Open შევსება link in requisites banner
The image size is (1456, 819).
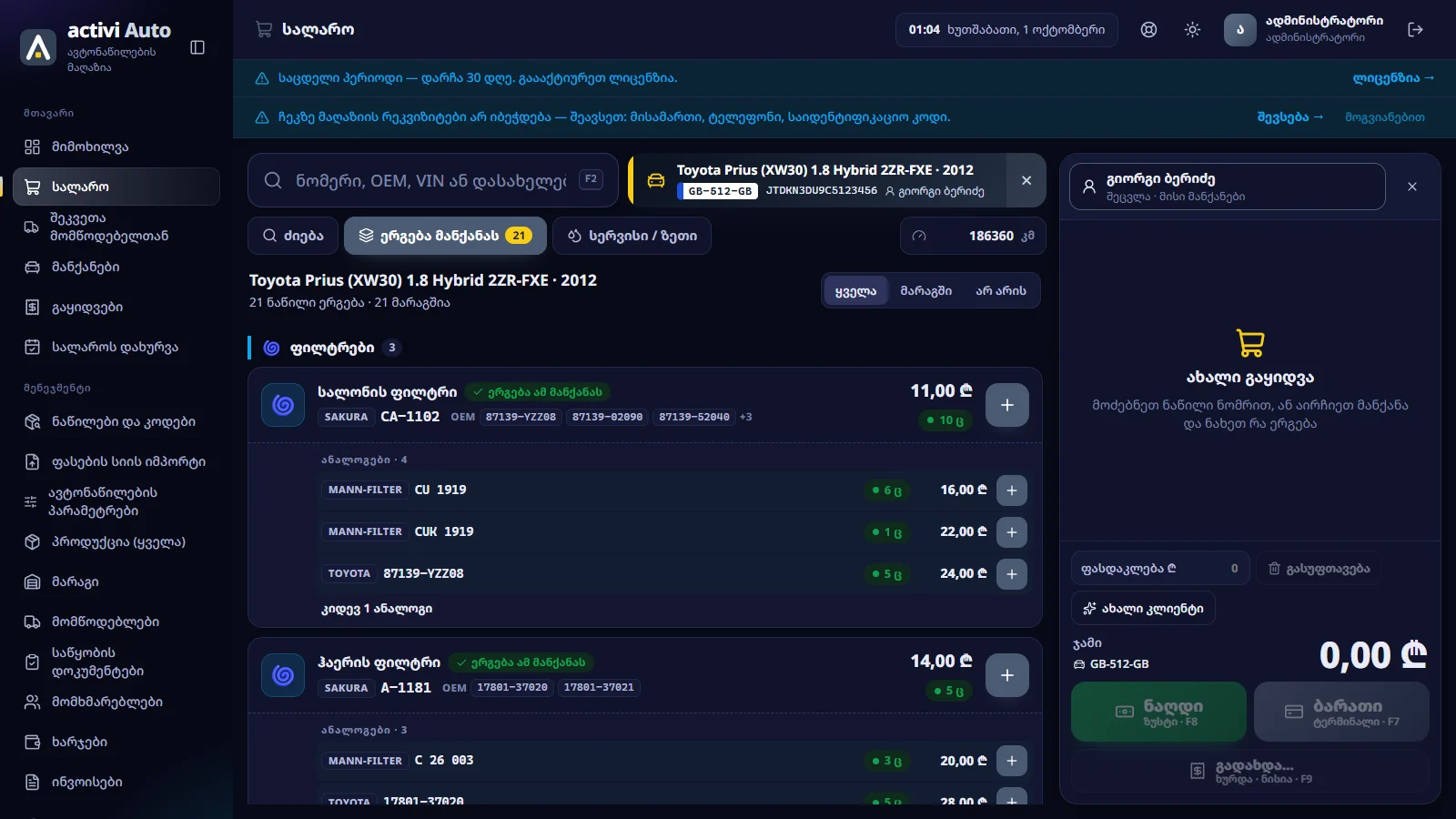coord(1289,117)
